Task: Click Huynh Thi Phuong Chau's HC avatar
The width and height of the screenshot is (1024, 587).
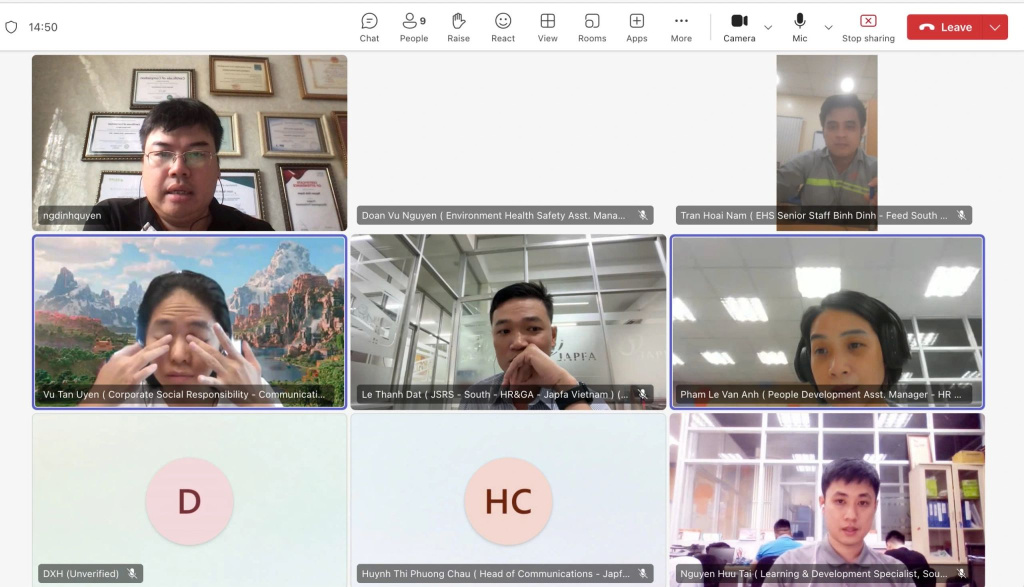Action: [508, 501]
